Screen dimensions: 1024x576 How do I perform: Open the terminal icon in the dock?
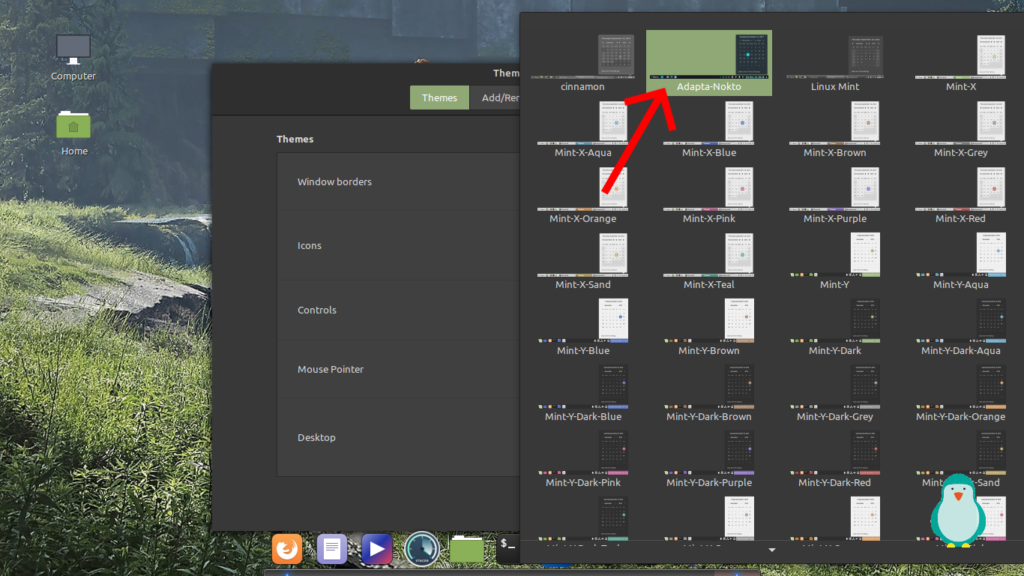(x=509, y=547)
